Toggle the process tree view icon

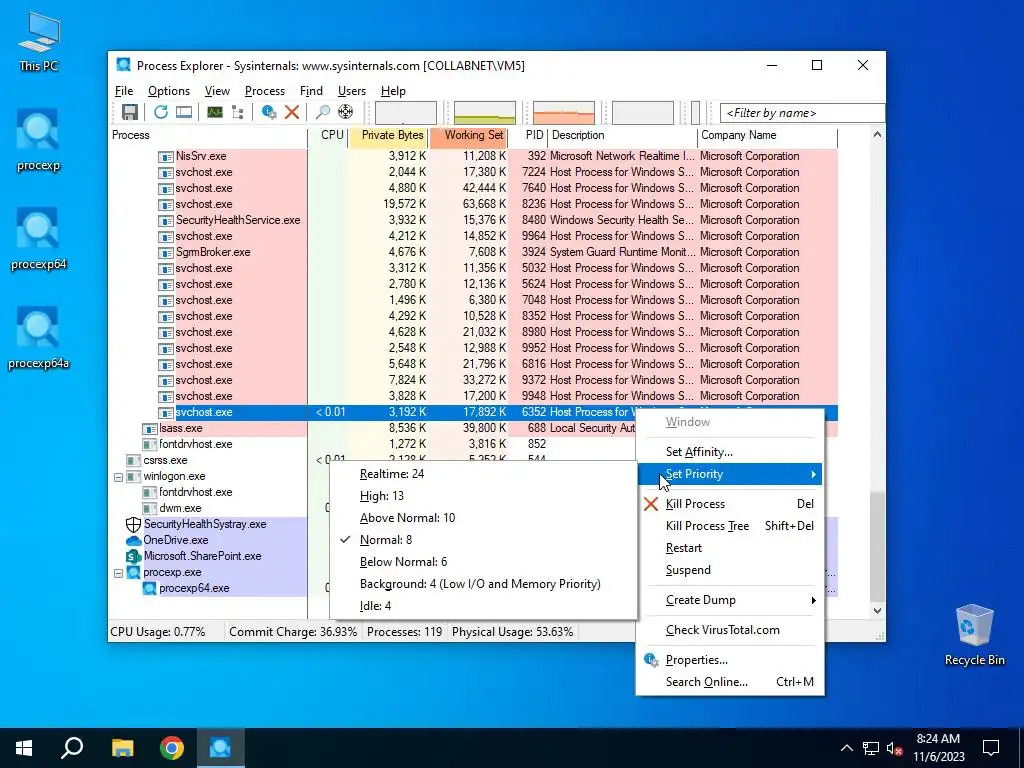pyautogui.click(x=238, y=112)
